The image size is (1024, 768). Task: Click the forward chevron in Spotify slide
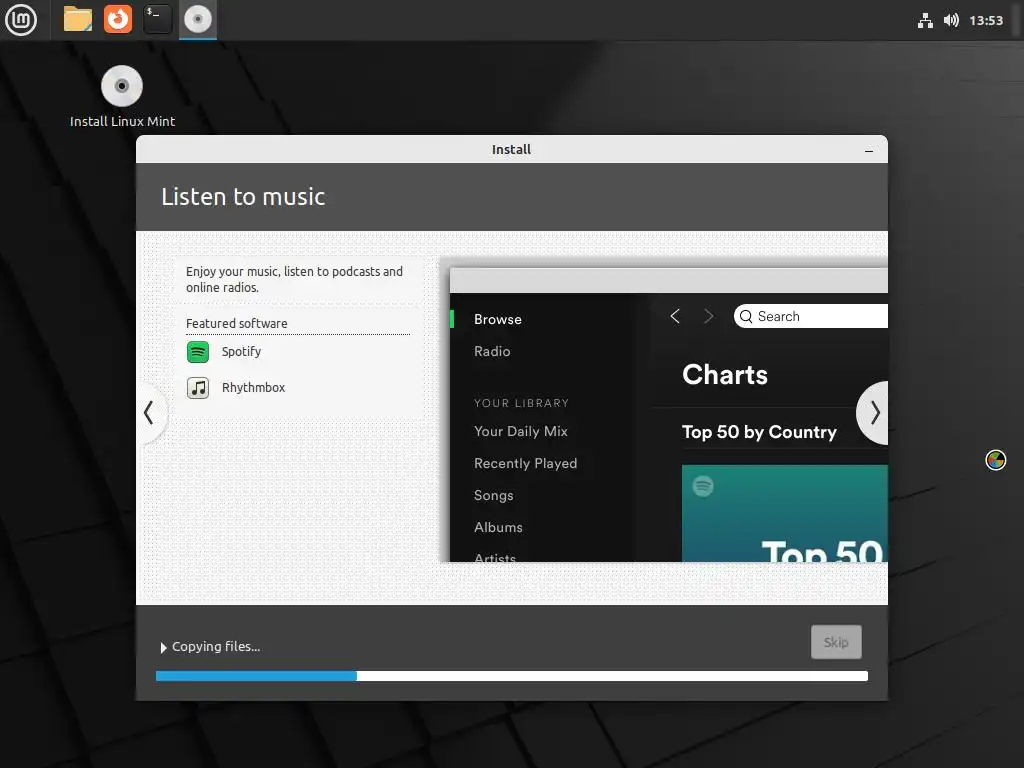[709, 316]
